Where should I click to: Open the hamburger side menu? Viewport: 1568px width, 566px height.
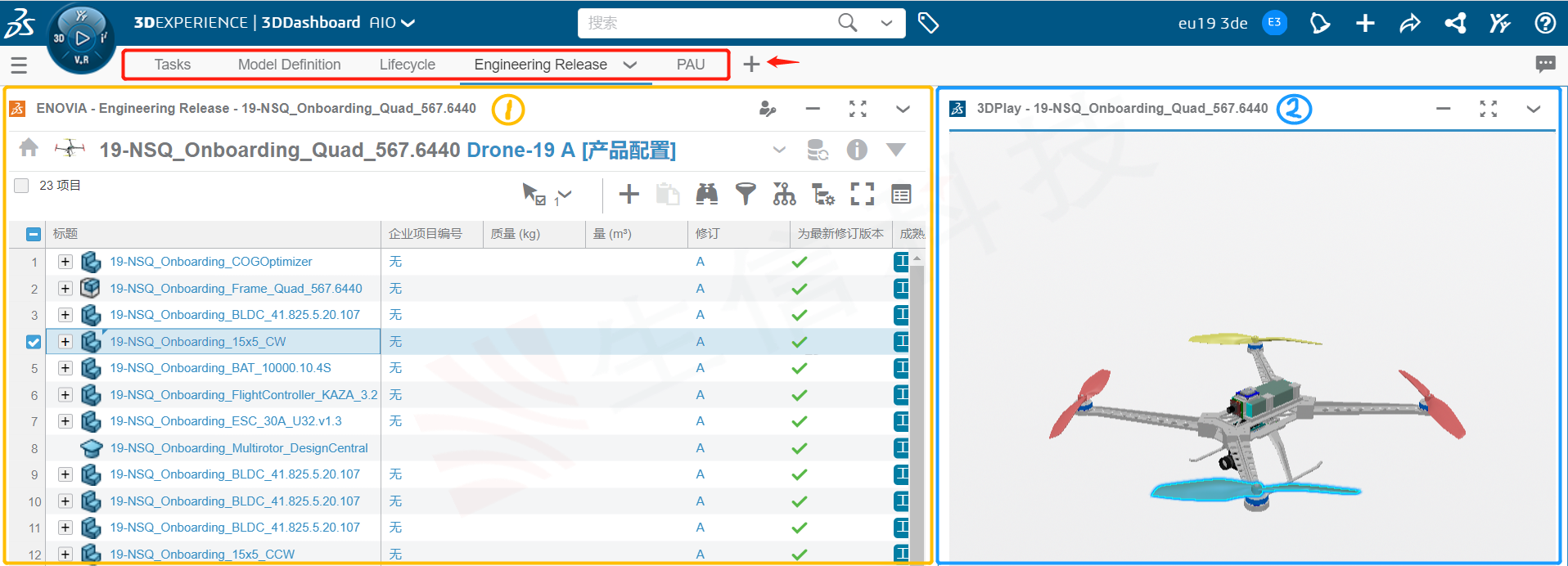click(19, 65)
